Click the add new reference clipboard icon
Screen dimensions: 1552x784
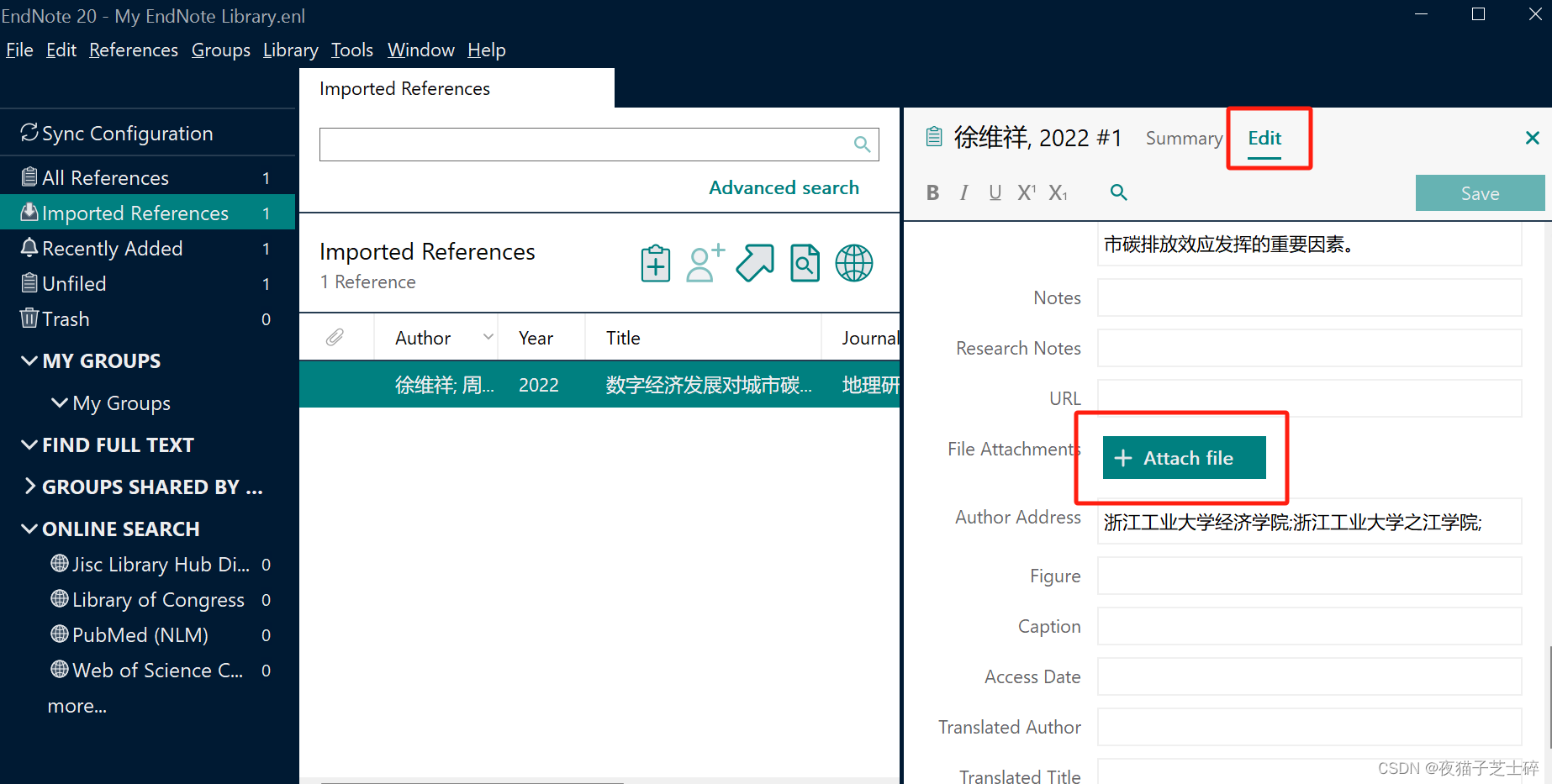(656, 263)
